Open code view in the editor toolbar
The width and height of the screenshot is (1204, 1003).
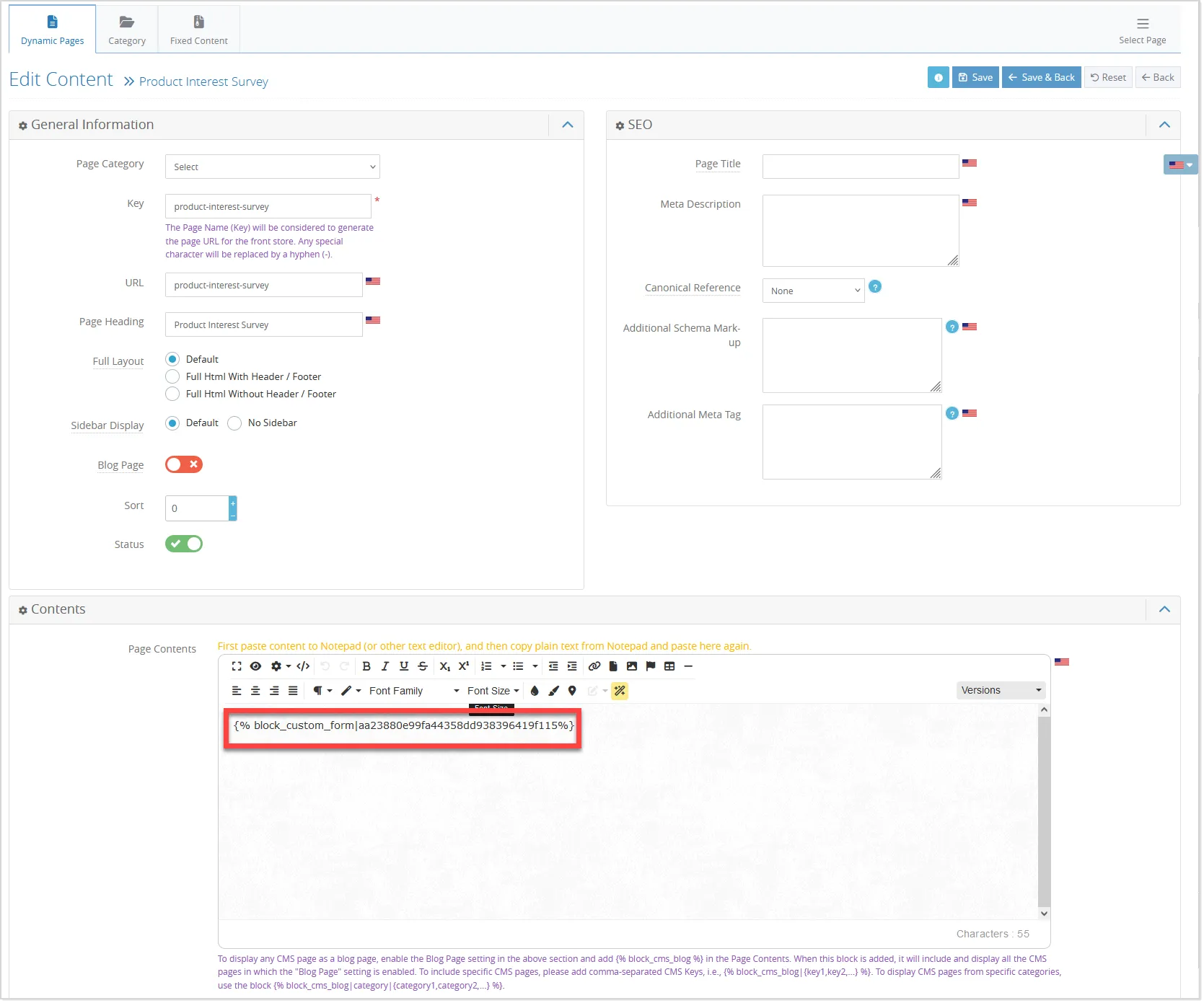click(304, 667)
